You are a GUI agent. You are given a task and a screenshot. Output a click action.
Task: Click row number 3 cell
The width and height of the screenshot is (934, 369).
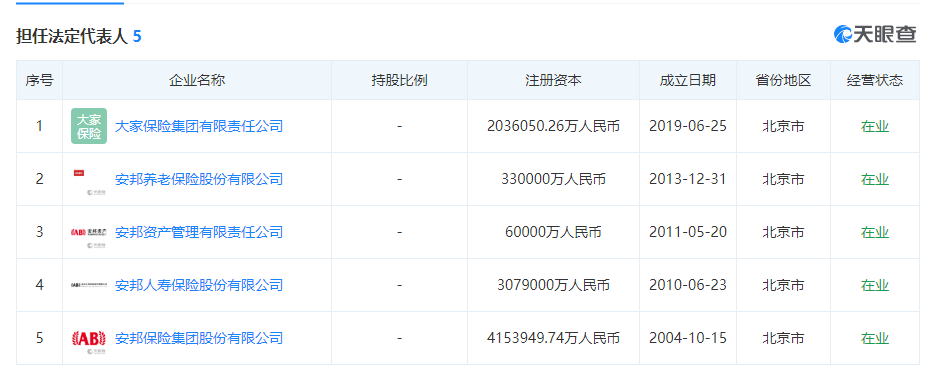click(x=39, y=232)
